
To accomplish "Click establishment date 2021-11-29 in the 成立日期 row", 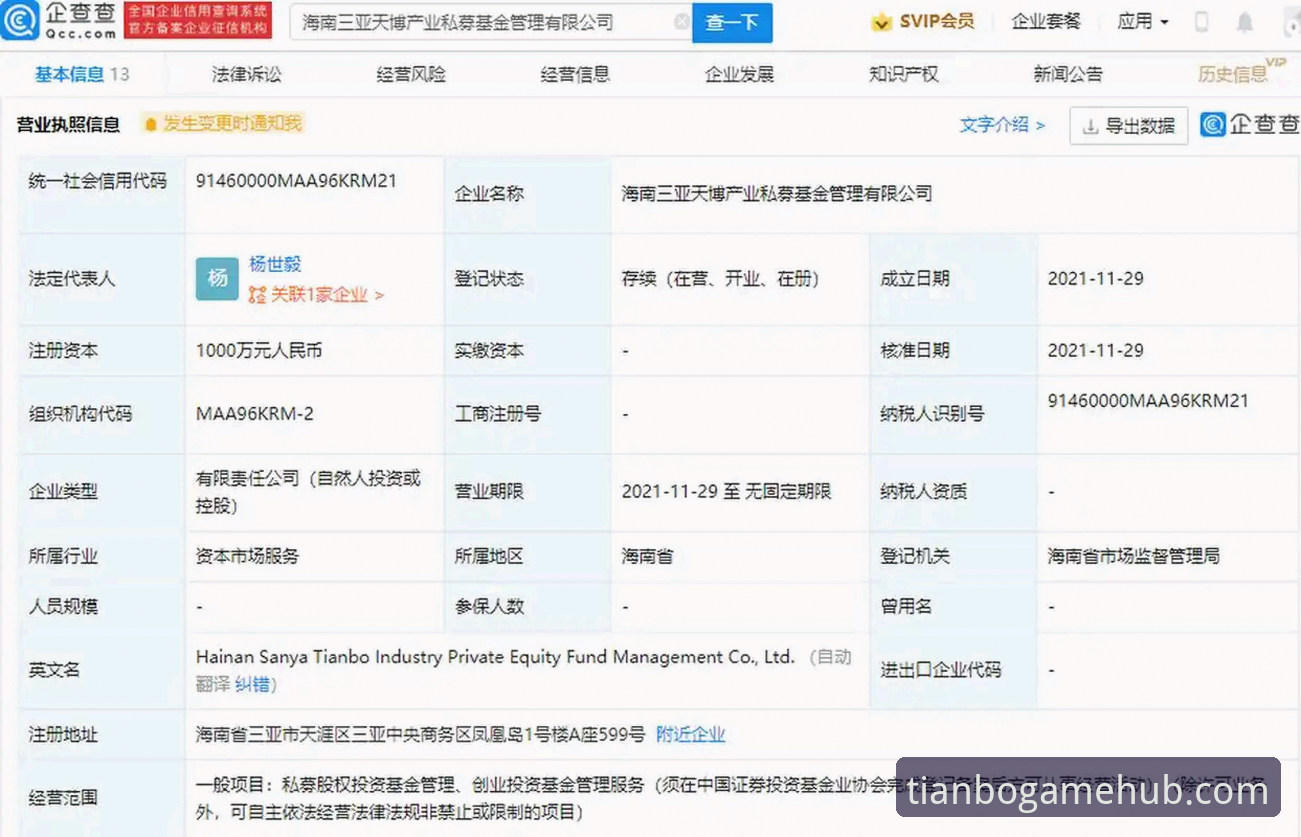I will [1095, 279].
